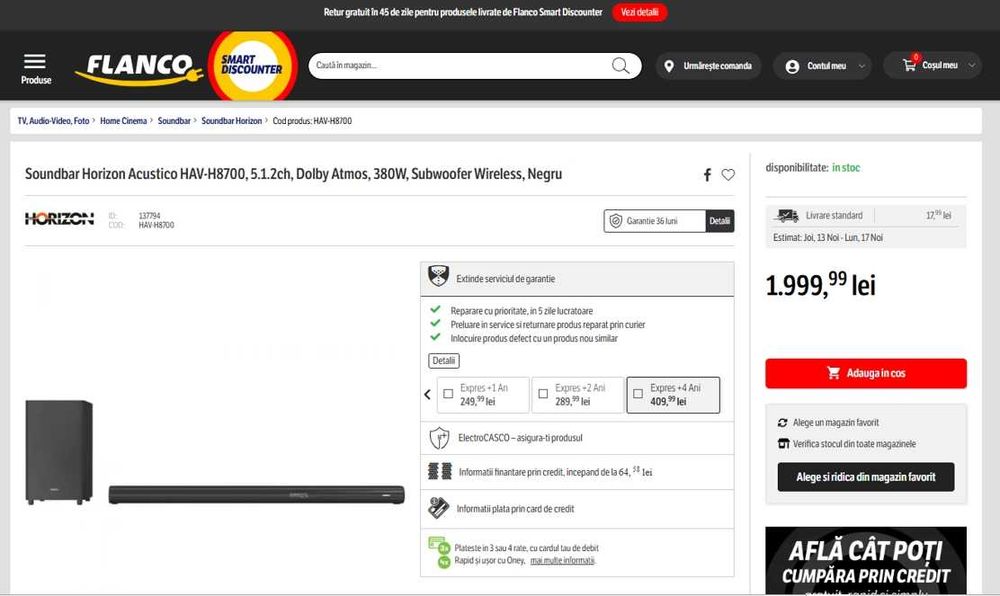Click the warranty shield icon
1000x596 pixels.
[x=615, y=221]
